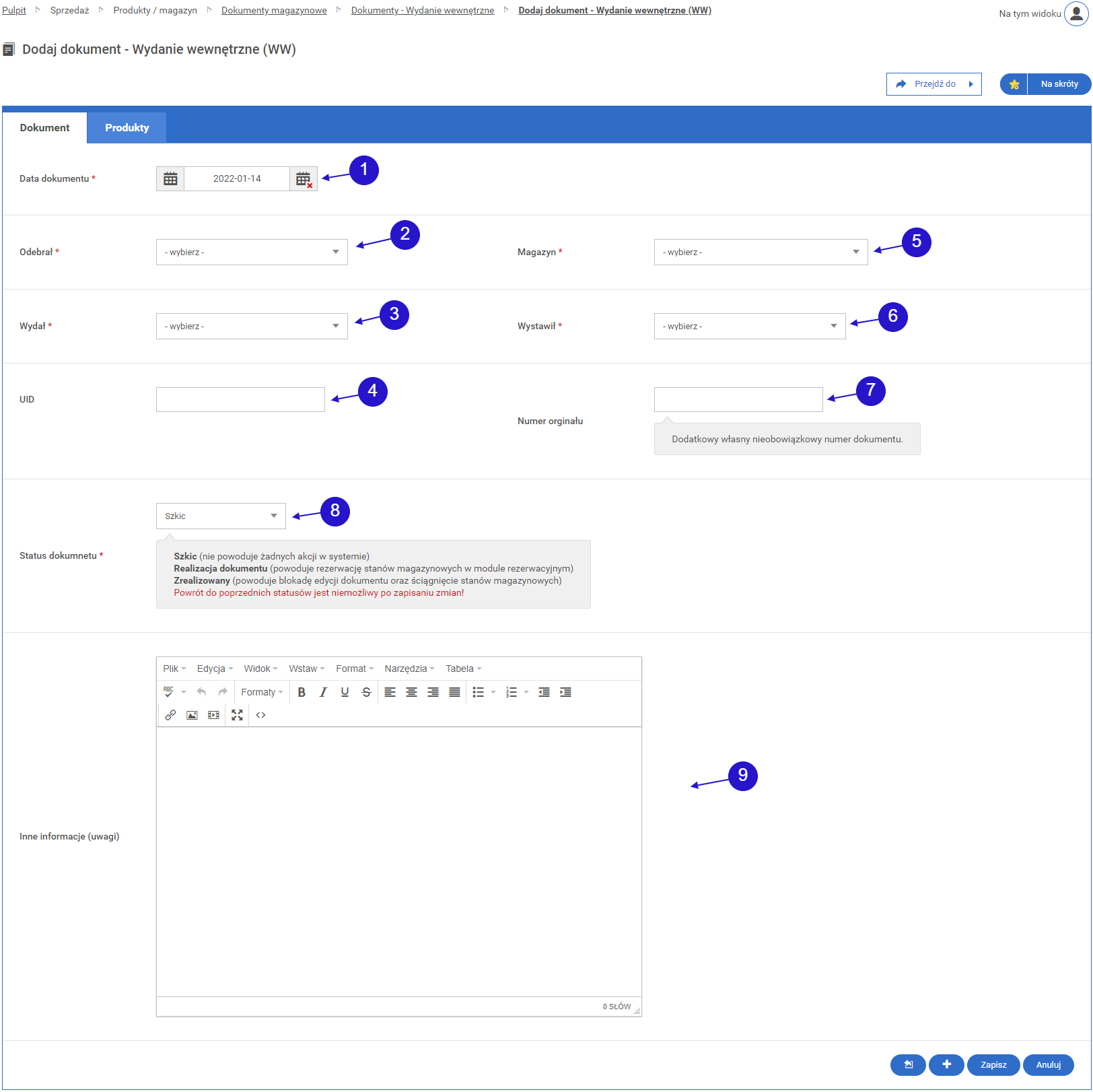Open the Edycja menu in the editor
Viewport: 1093px width, 1092px height.
point(215,669)
